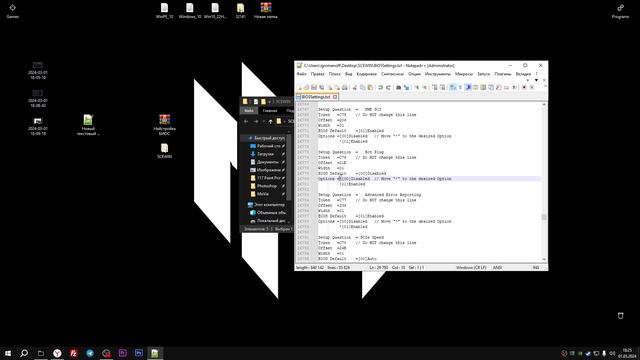This screenshot has height=360, width=640.
Task: Click the 'Advanced Error Reporting' line
Action: pos(369,195)
